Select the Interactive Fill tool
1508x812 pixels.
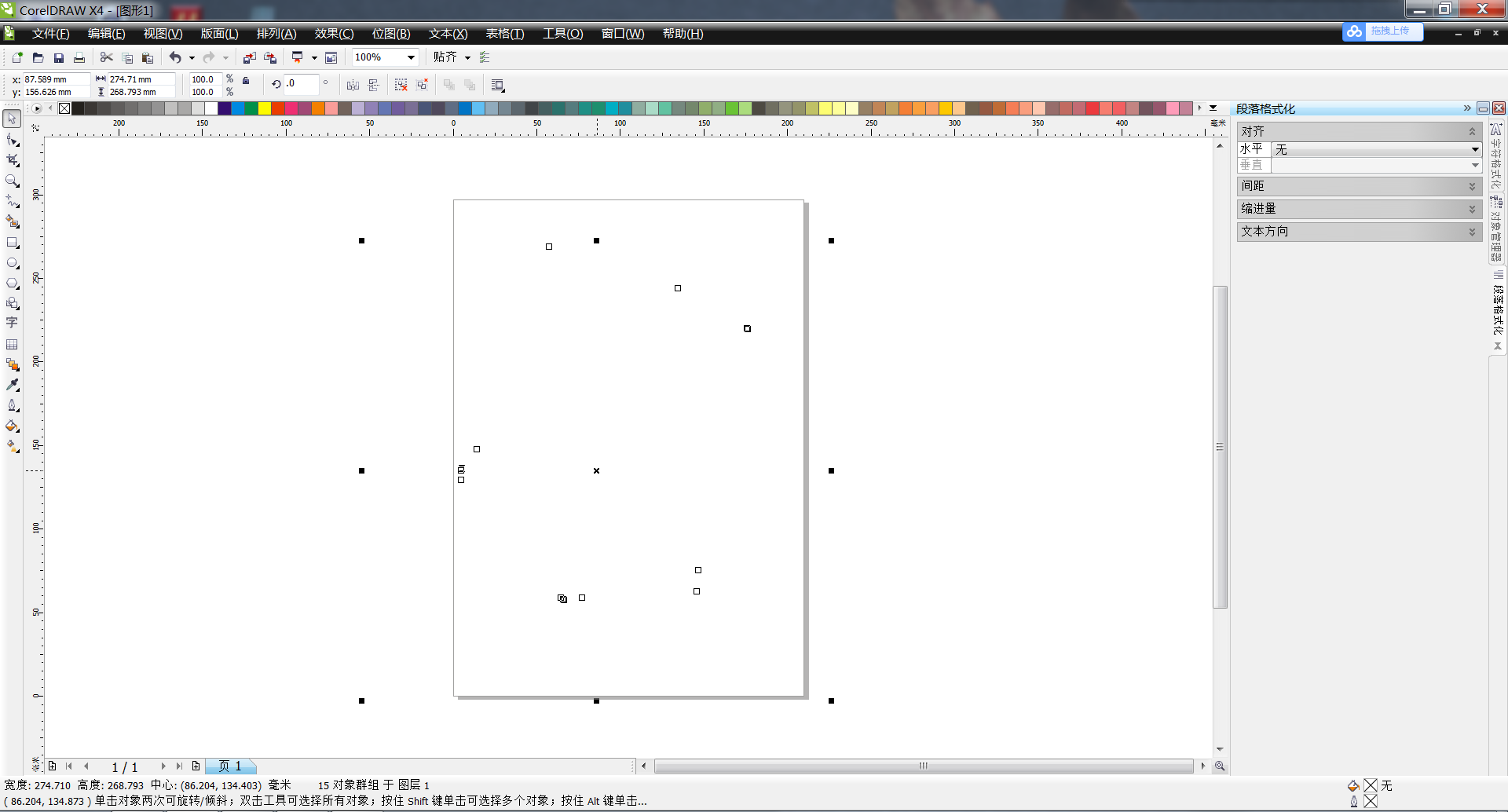point(12,446)
